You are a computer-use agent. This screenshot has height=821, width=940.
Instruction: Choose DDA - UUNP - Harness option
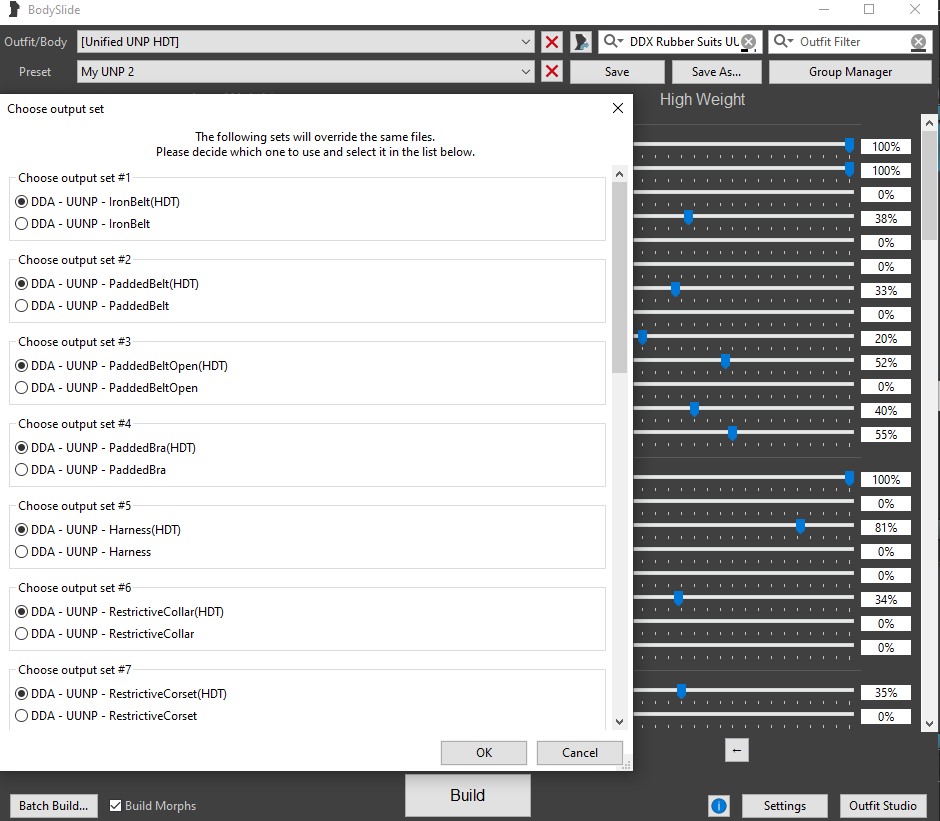tap(22, 552)
